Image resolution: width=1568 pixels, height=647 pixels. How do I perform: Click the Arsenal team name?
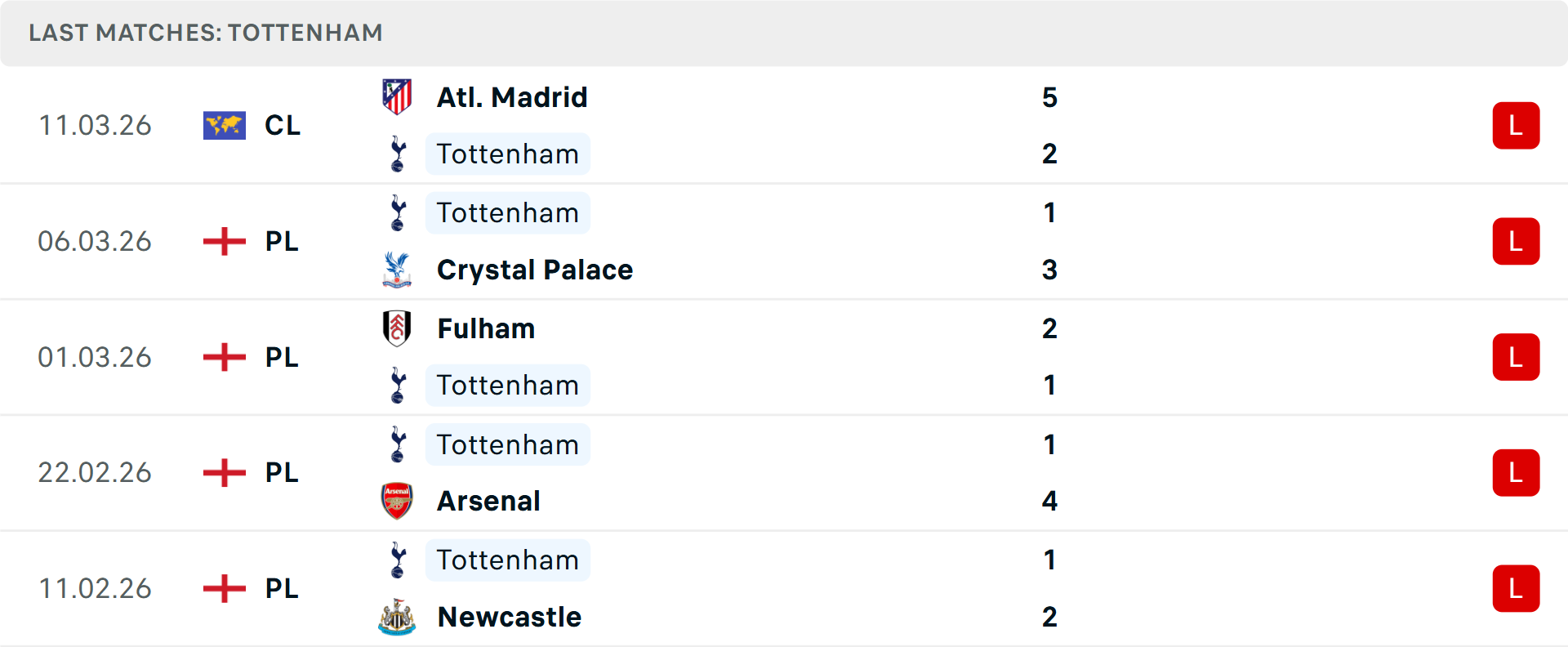(x=488, y=501)
